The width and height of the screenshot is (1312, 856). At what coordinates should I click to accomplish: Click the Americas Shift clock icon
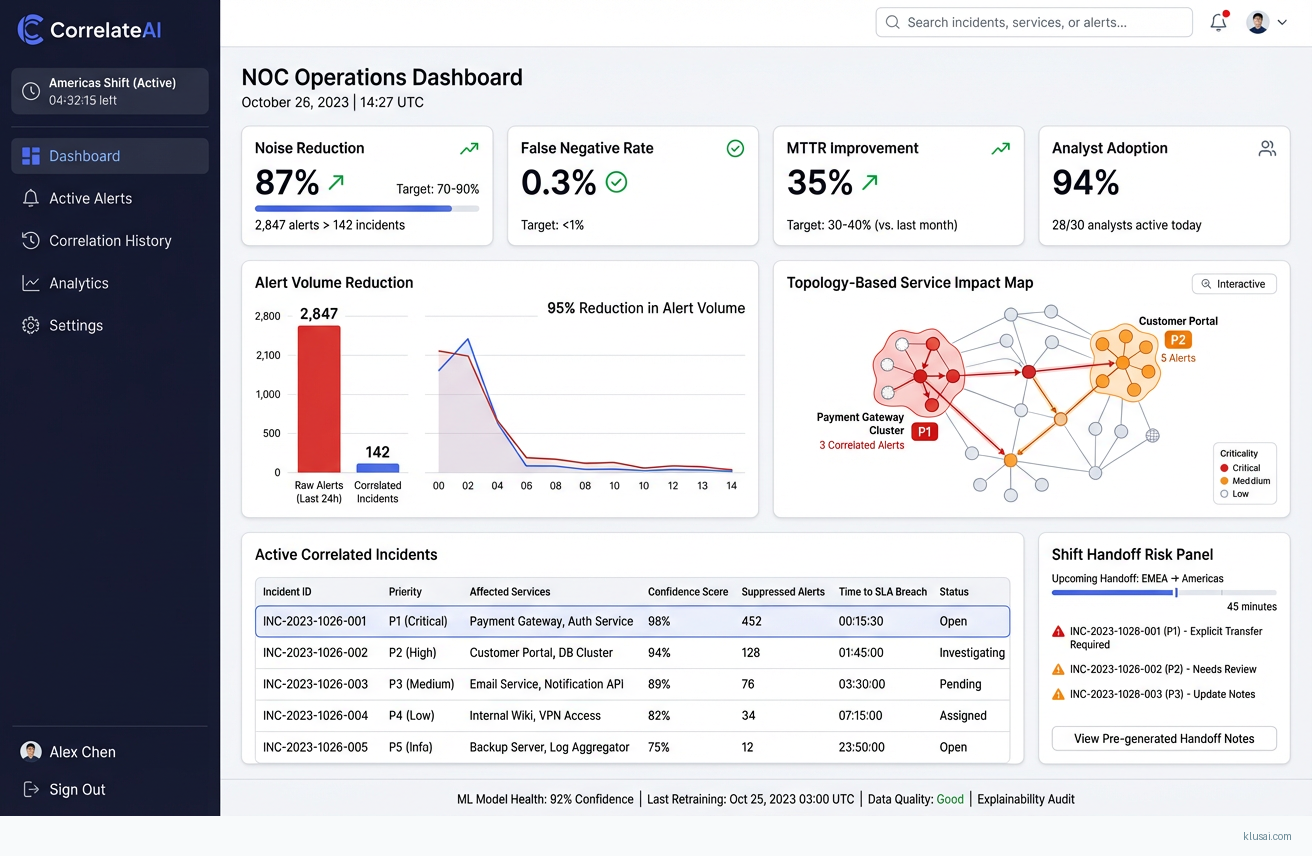pyautogui.click(x=31, y=91)
